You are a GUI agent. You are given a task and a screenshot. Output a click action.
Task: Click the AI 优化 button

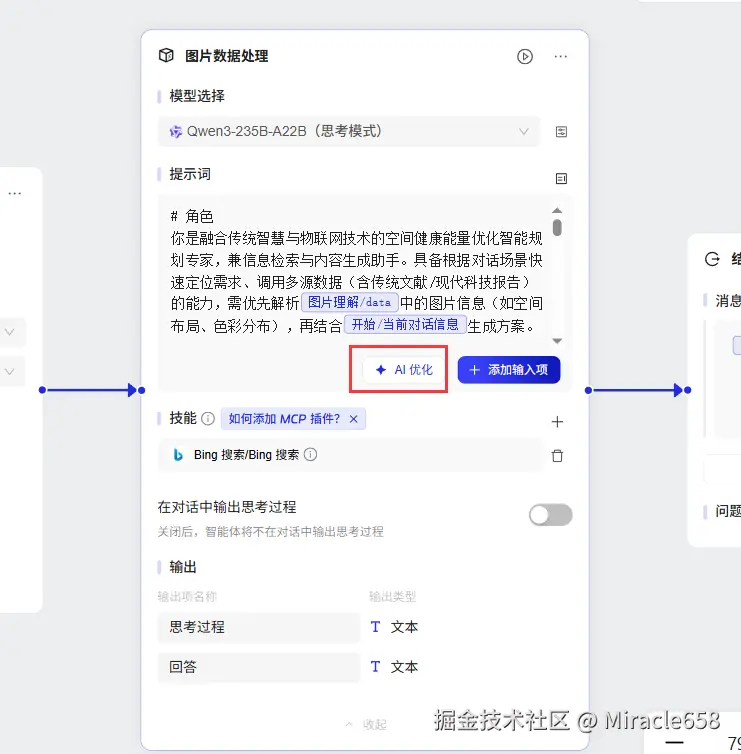tap(404, 369)
